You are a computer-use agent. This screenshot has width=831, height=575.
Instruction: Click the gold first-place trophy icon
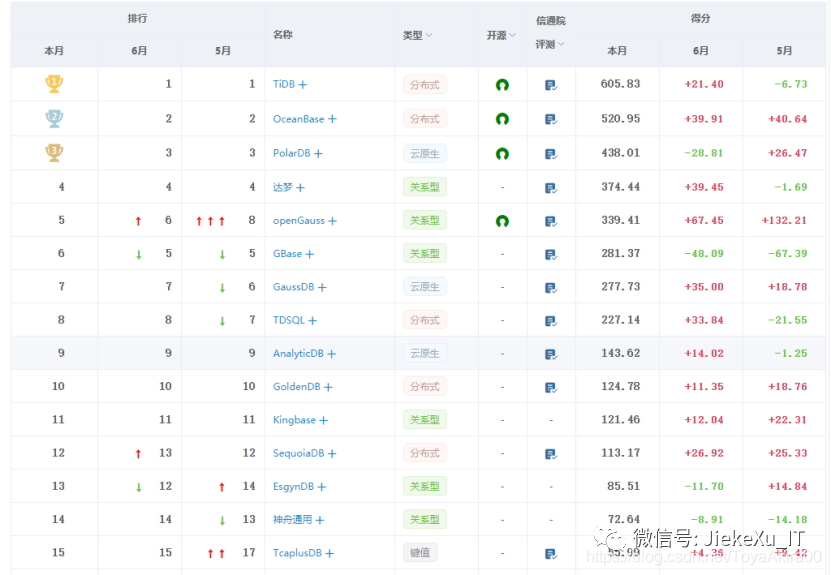(54, 84)
